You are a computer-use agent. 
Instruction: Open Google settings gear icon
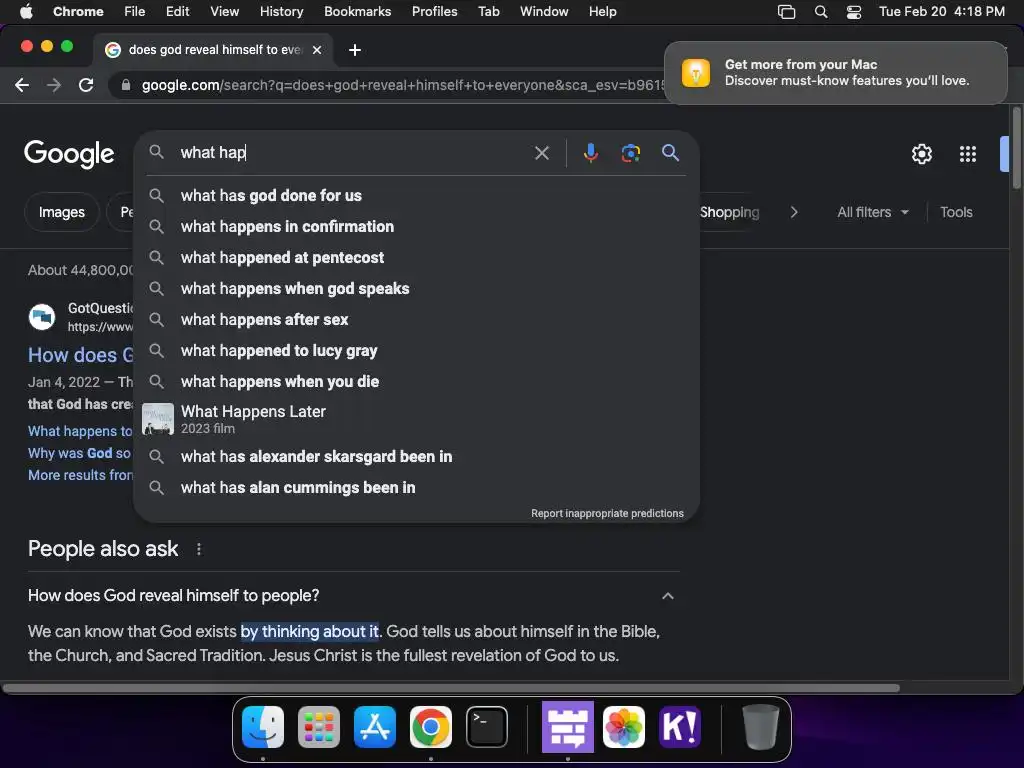pos(921,154)
